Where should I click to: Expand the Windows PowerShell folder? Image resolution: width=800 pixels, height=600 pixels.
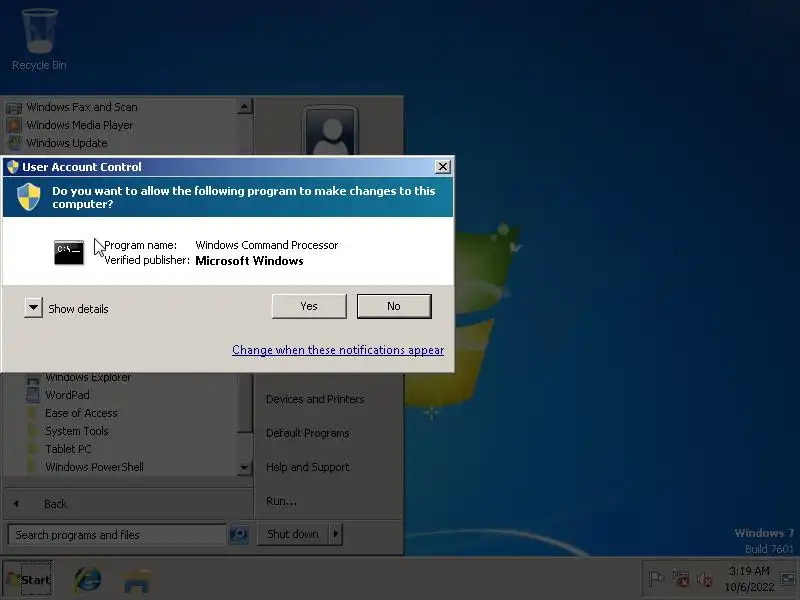(94, 467)
